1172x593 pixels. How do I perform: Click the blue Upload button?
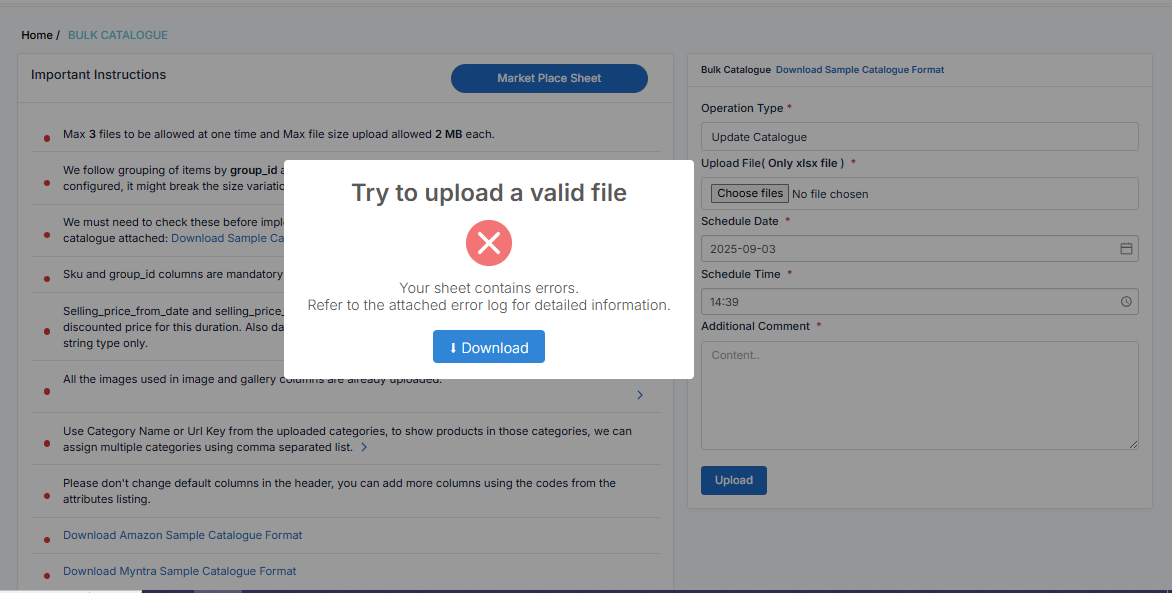click(733, 480)
